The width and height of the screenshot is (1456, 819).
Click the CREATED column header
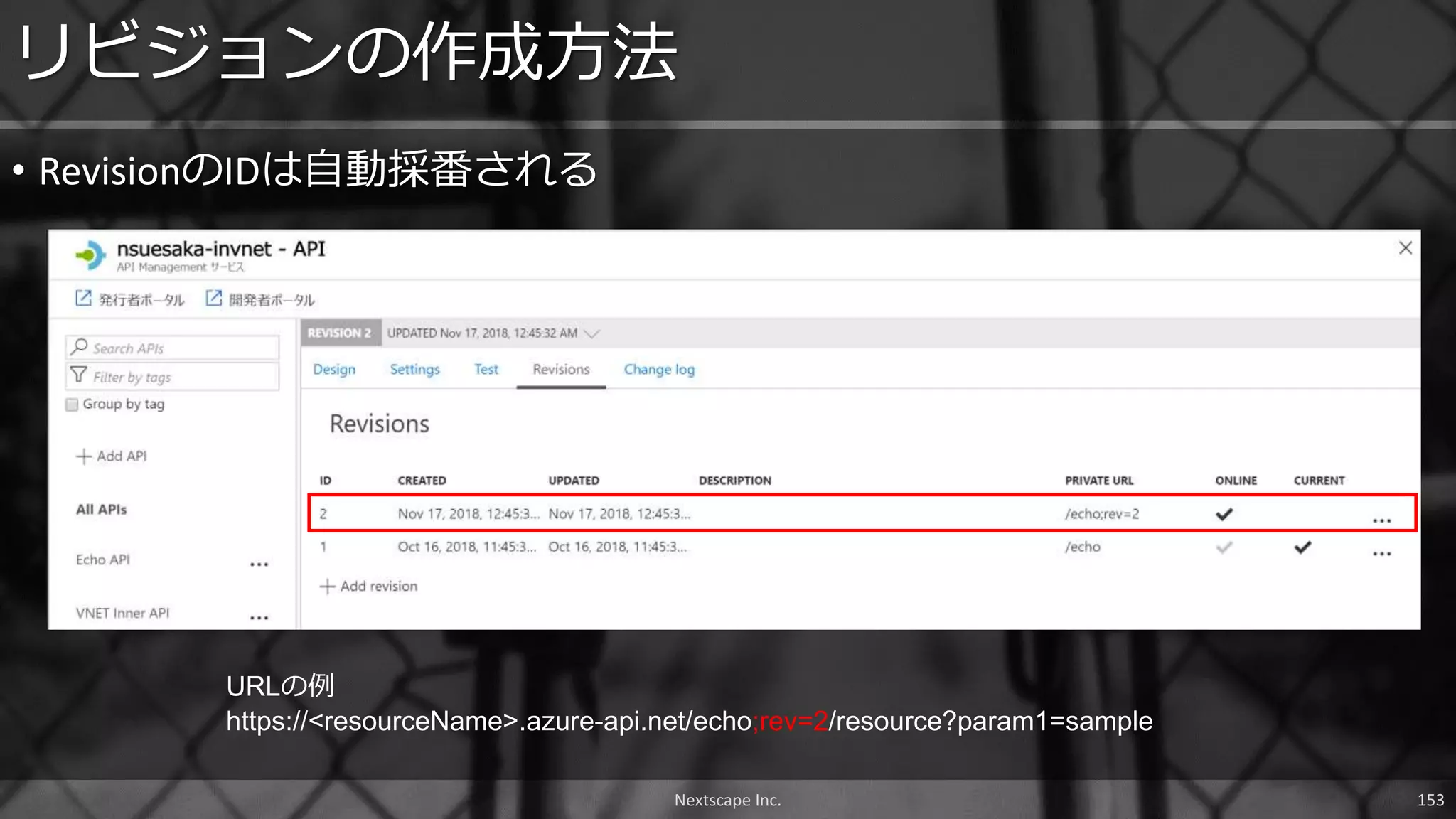(422, 481)
